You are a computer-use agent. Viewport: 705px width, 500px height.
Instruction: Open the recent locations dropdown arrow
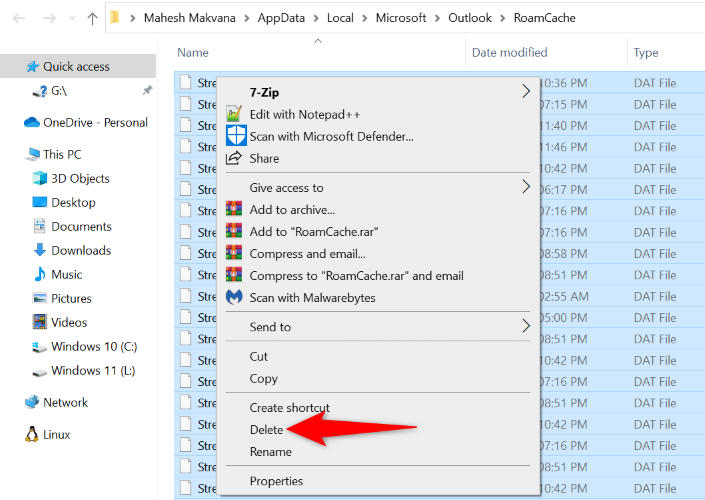[72, 18]
